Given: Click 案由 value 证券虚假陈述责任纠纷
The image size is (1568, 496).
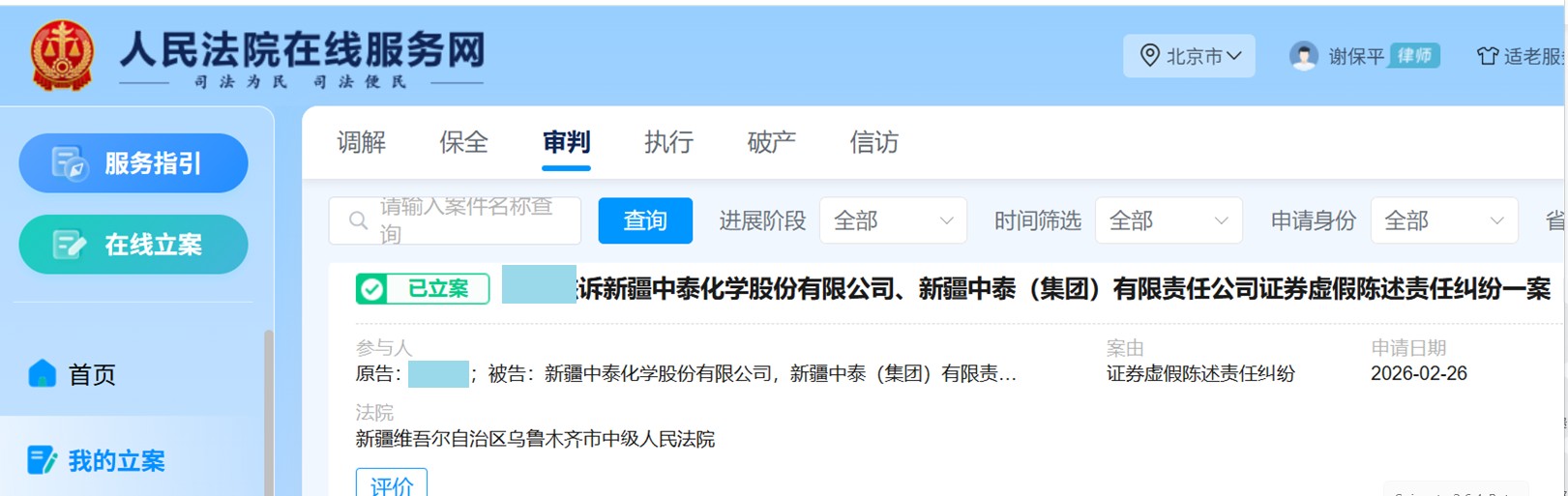Looking at the screenshot, I should tap(1200, 373).
